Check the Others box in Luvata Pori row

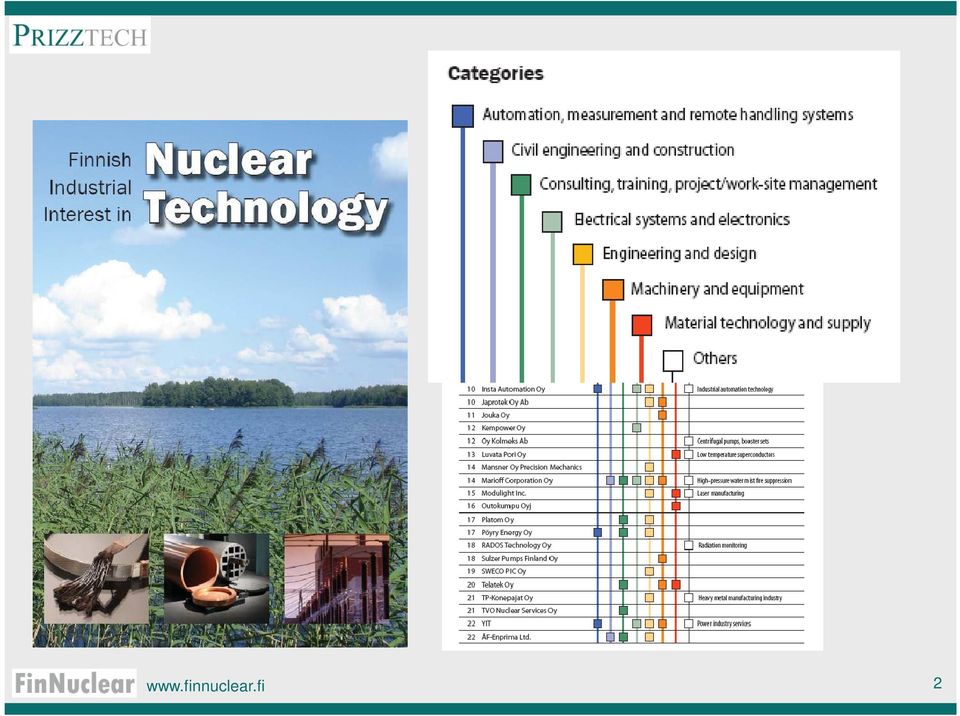[x=689, y=454]
